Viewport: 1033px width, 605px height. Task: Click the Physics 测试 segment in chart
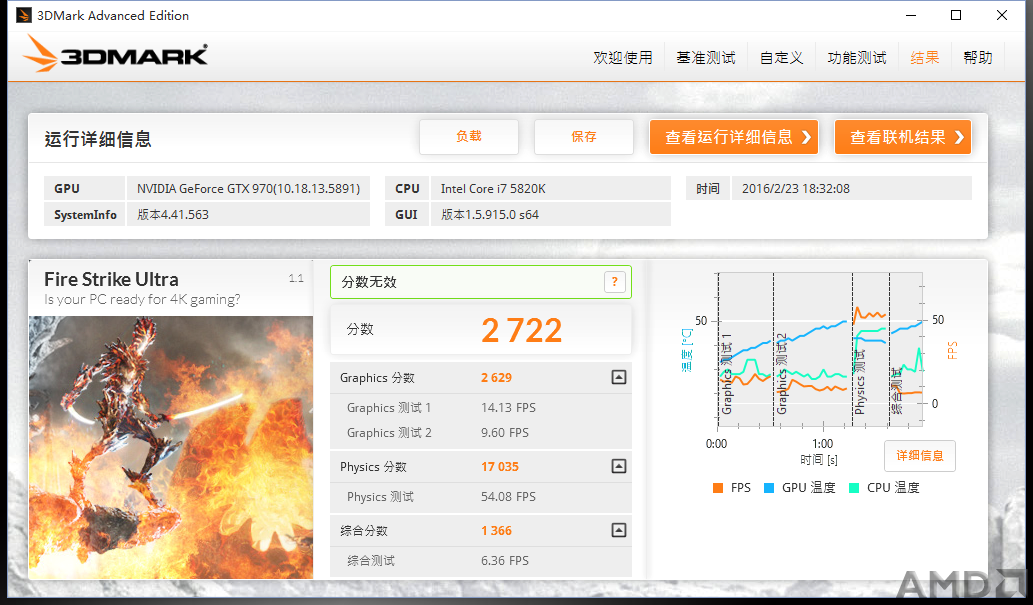pyautogui.click(x=870, y=350)
